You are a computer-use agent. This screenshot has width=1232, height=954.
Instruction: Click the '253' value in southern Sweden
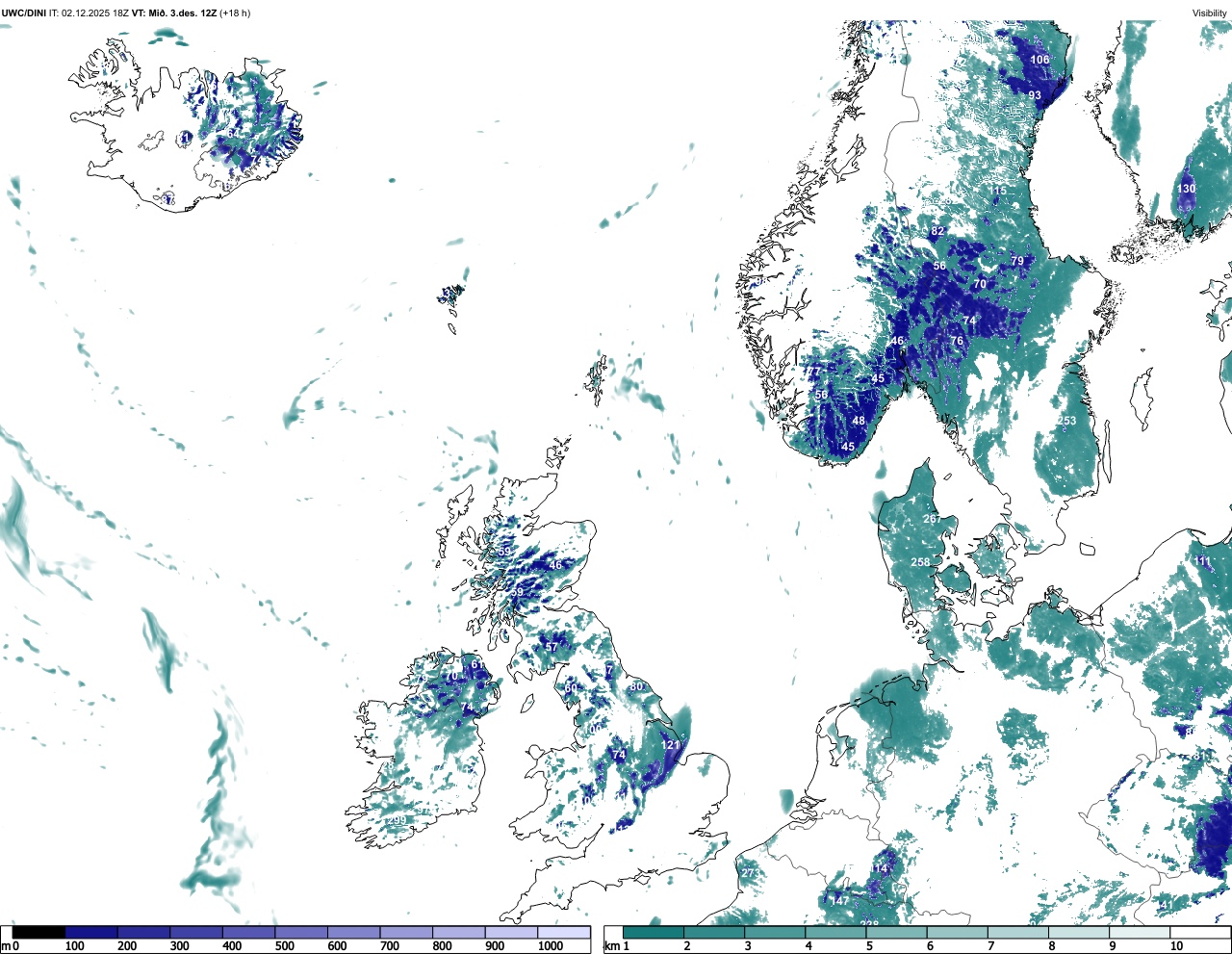1066,421
